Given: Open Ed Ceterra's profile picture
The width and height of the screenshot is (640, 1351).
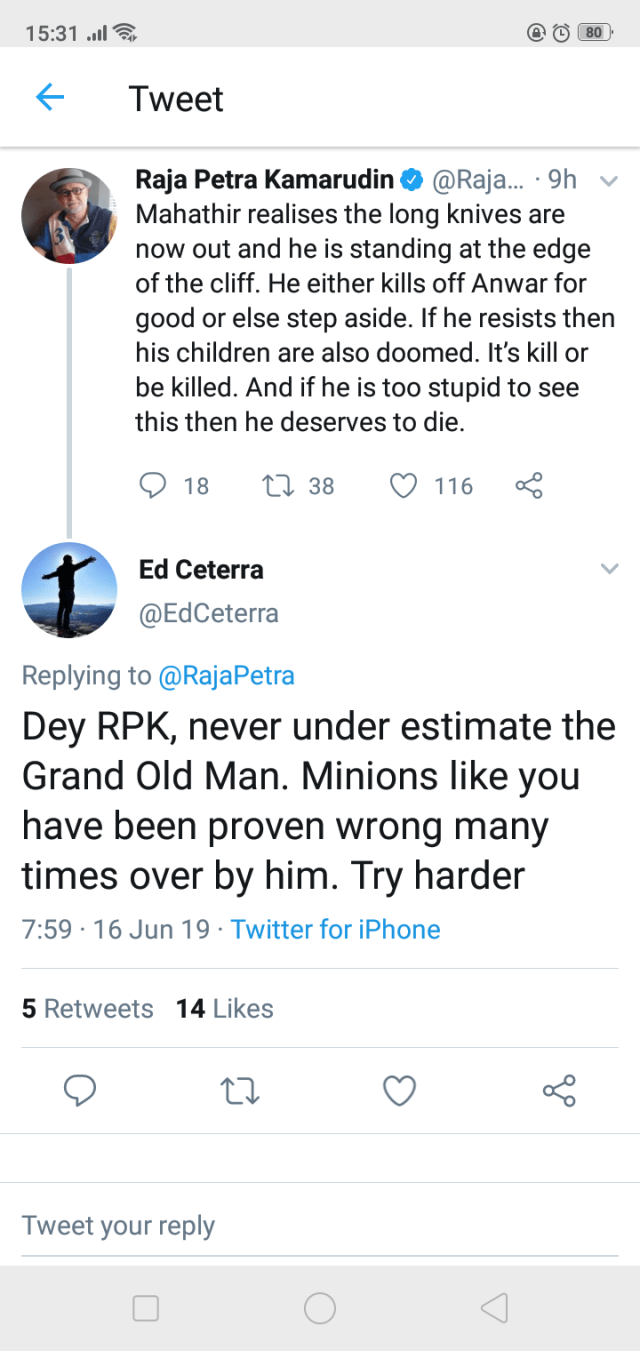Looking at the screenshot, I should (x=69, y=590).
